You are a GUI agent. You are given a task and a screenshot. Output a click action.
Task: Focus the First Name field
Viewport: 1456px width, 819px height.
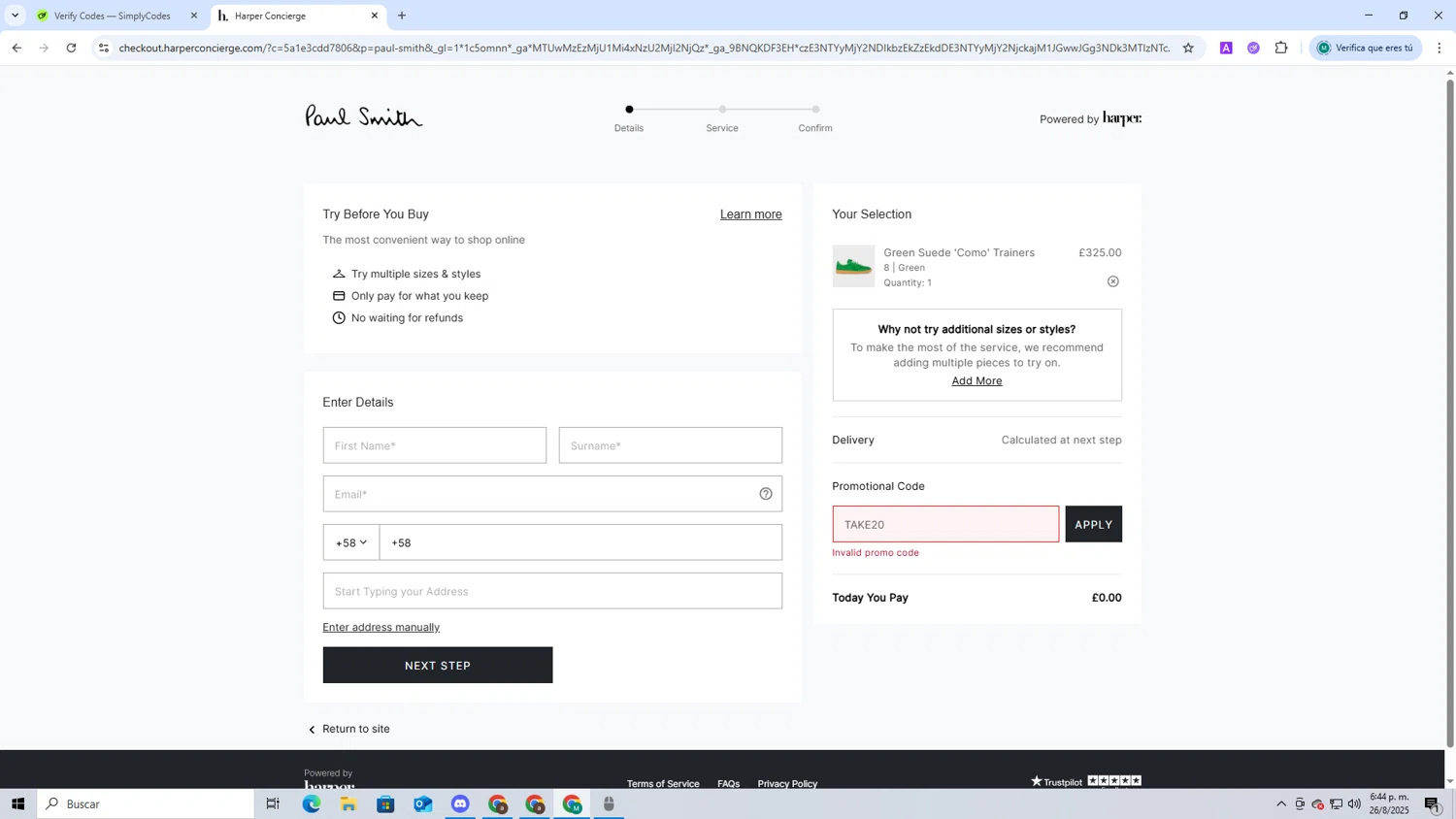pyautogui.click(x=435, y=445)
